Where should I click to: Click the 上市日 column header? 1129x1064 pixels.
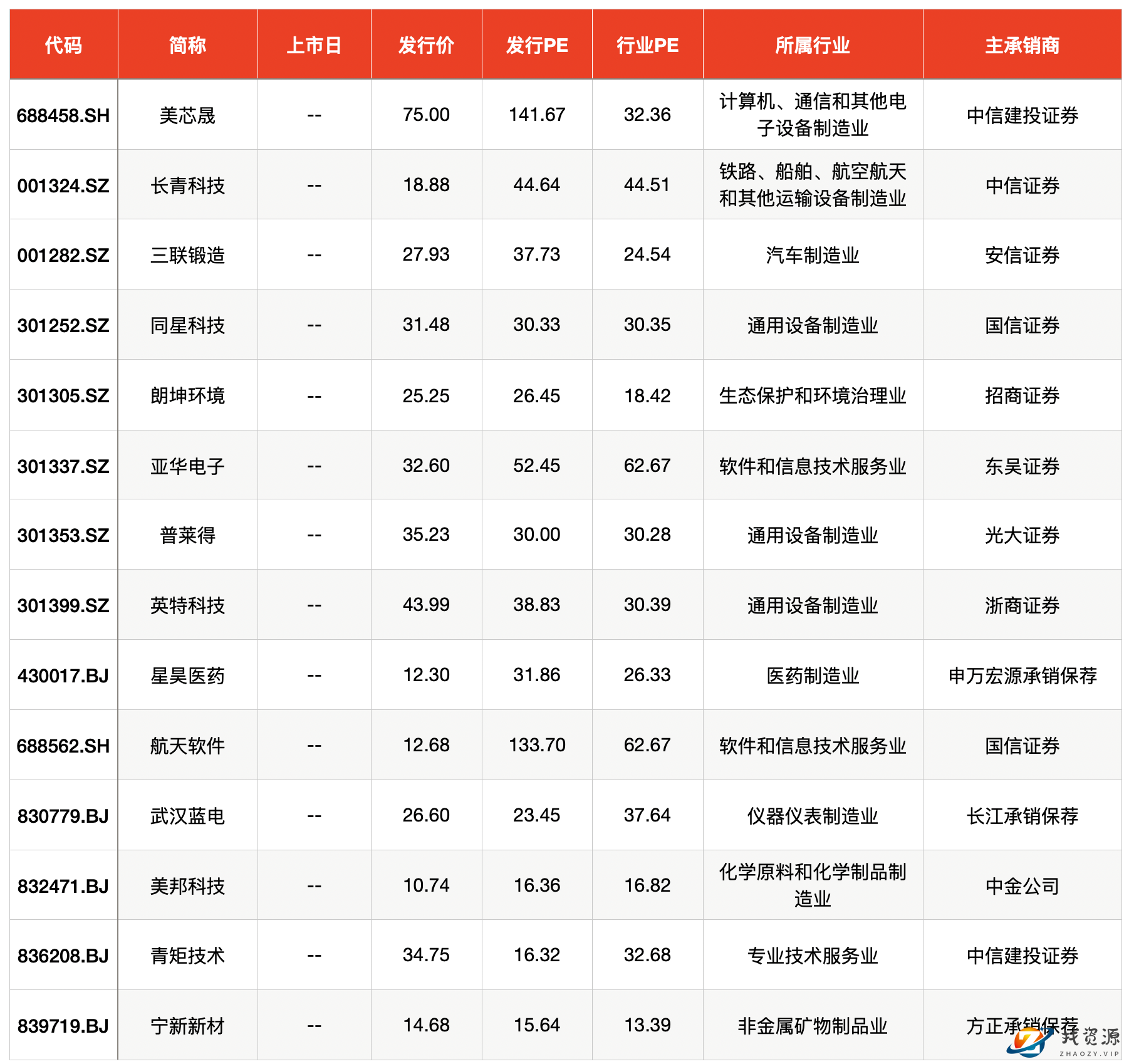(x=314, y=45)
